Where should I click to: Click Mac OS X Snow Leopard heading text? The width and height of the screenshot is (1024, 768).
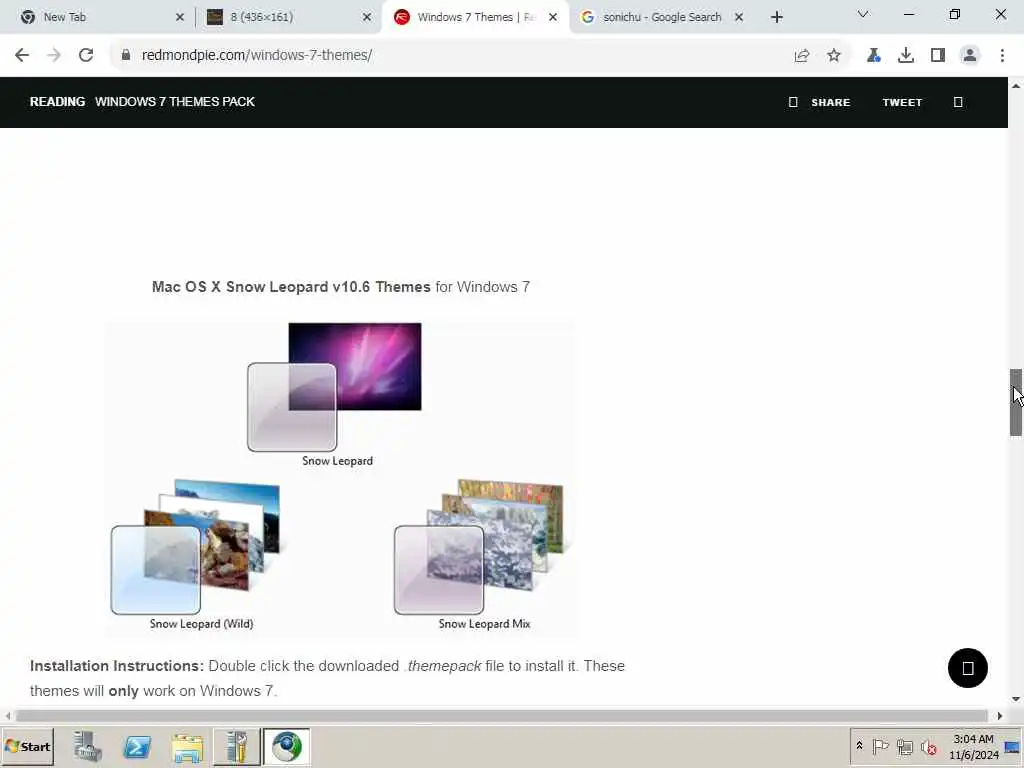291,287
